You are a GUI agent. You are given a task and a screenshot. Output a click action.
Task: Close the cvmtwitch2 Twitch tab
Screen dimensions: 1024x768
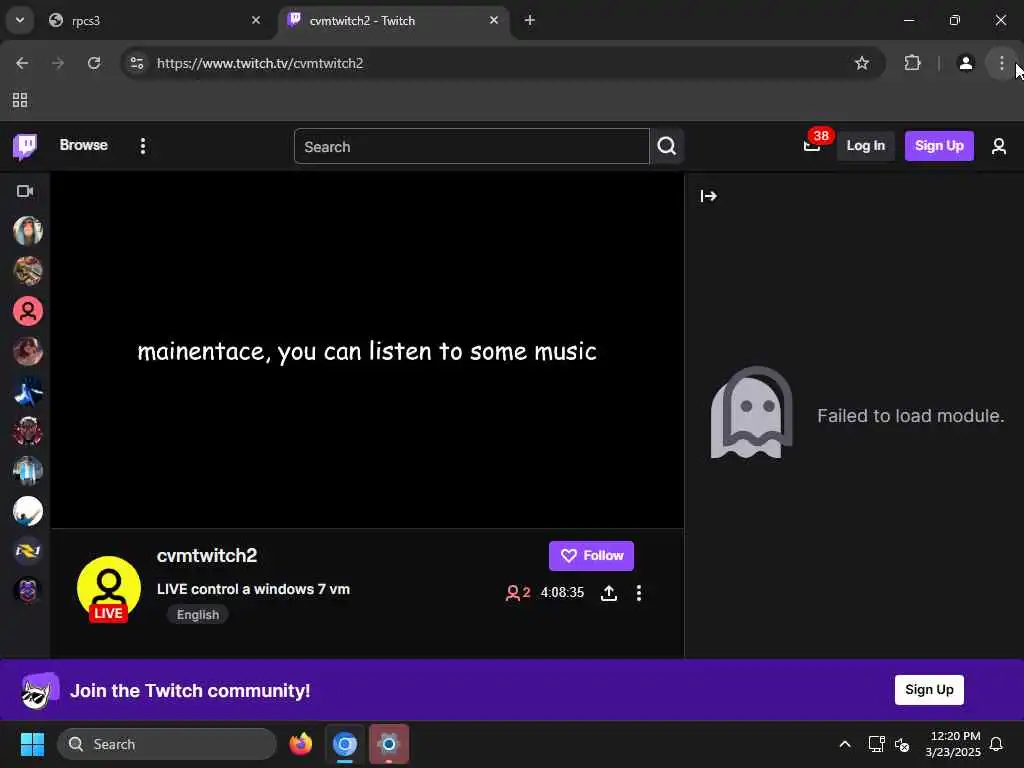pos(494,20)
